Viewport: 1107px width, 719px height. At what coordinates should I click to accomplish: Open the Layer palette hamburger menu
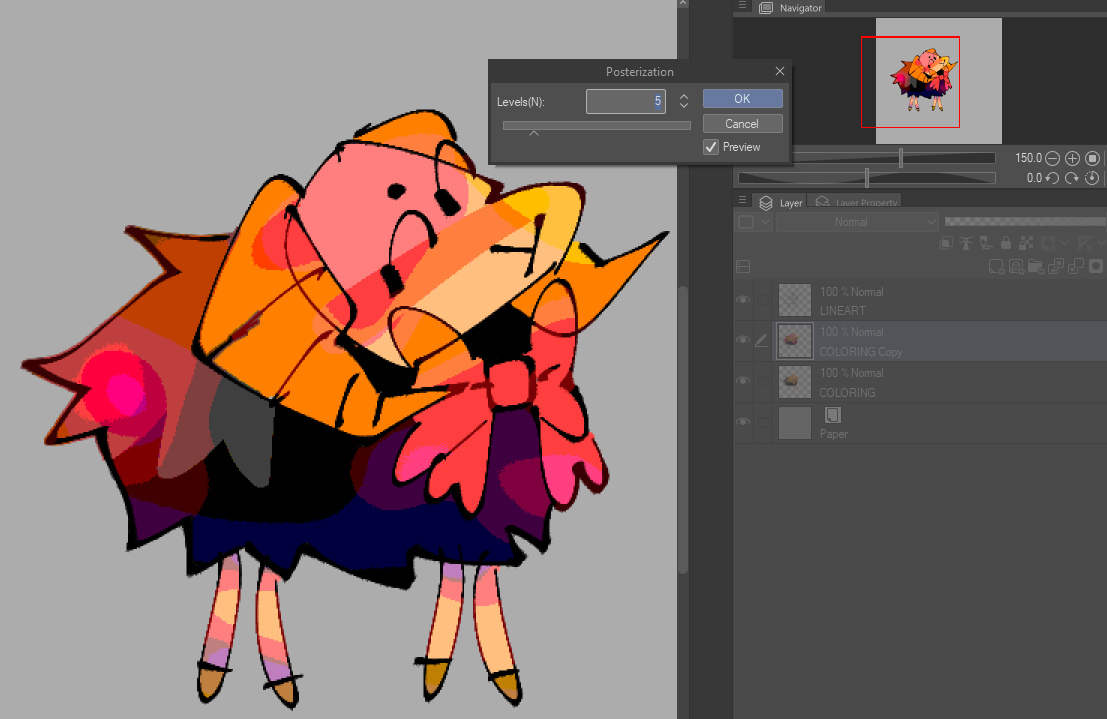coord(741,202)
